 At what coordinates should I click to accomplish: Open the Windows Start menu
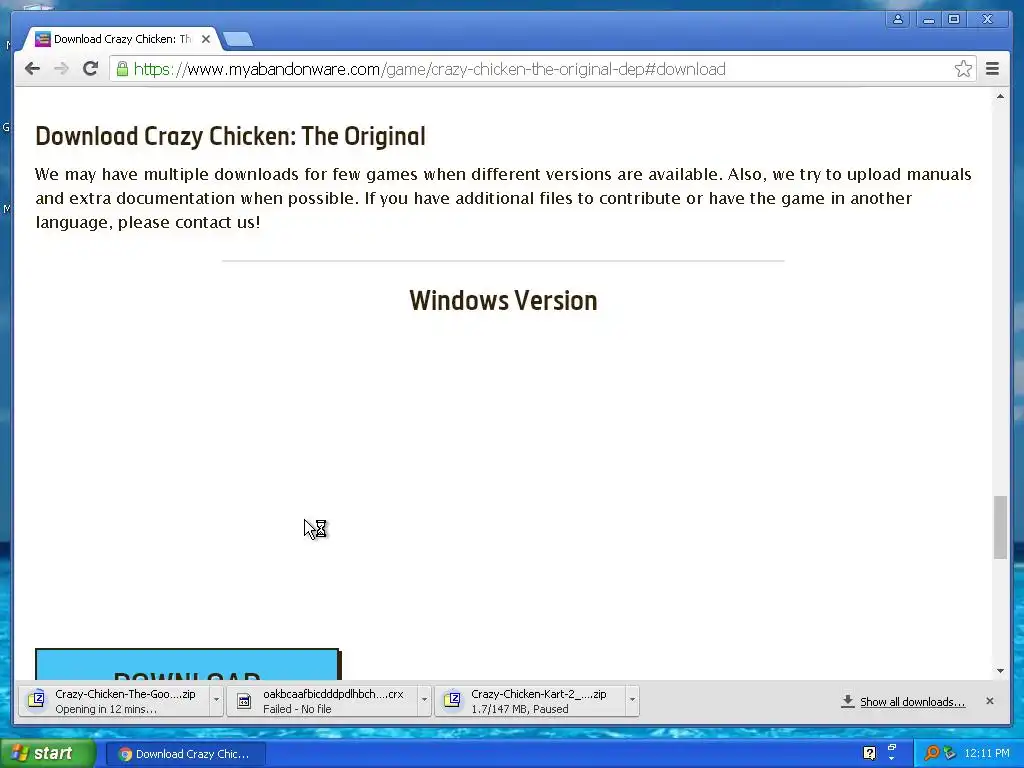(48, 753)
